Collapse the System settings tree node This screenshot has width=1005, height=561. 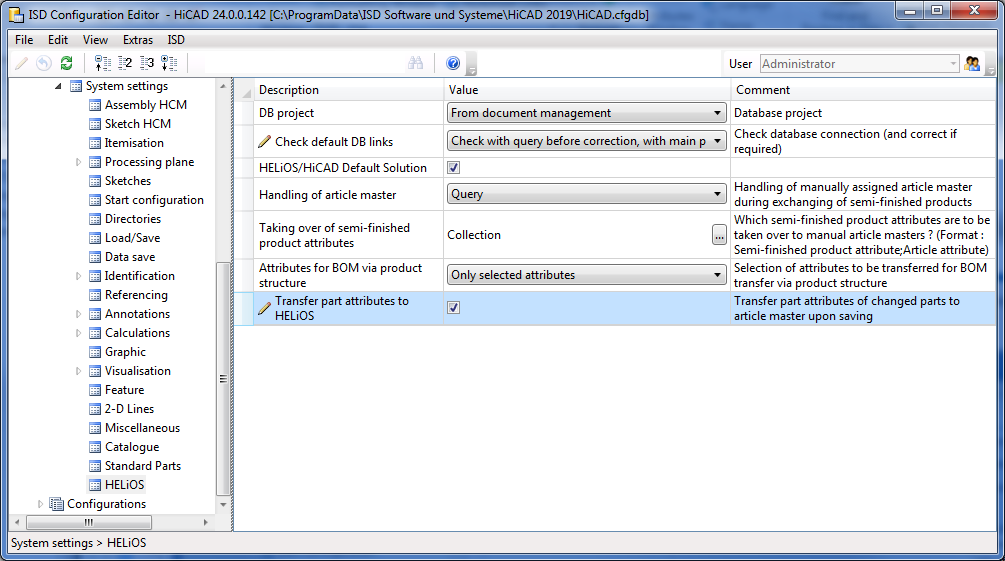[x=58, y=86]
